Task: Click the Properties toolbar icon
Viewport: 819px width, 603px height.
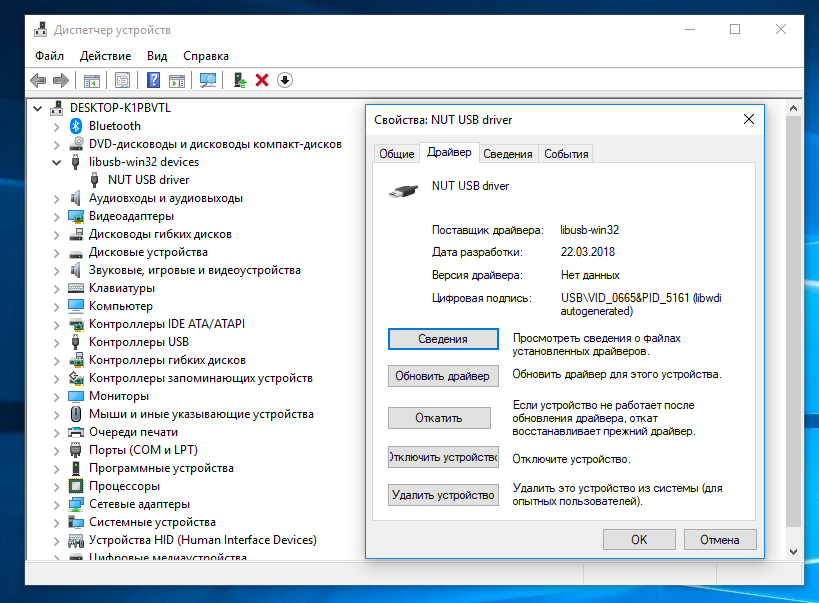Action: (x=122, y=80)
